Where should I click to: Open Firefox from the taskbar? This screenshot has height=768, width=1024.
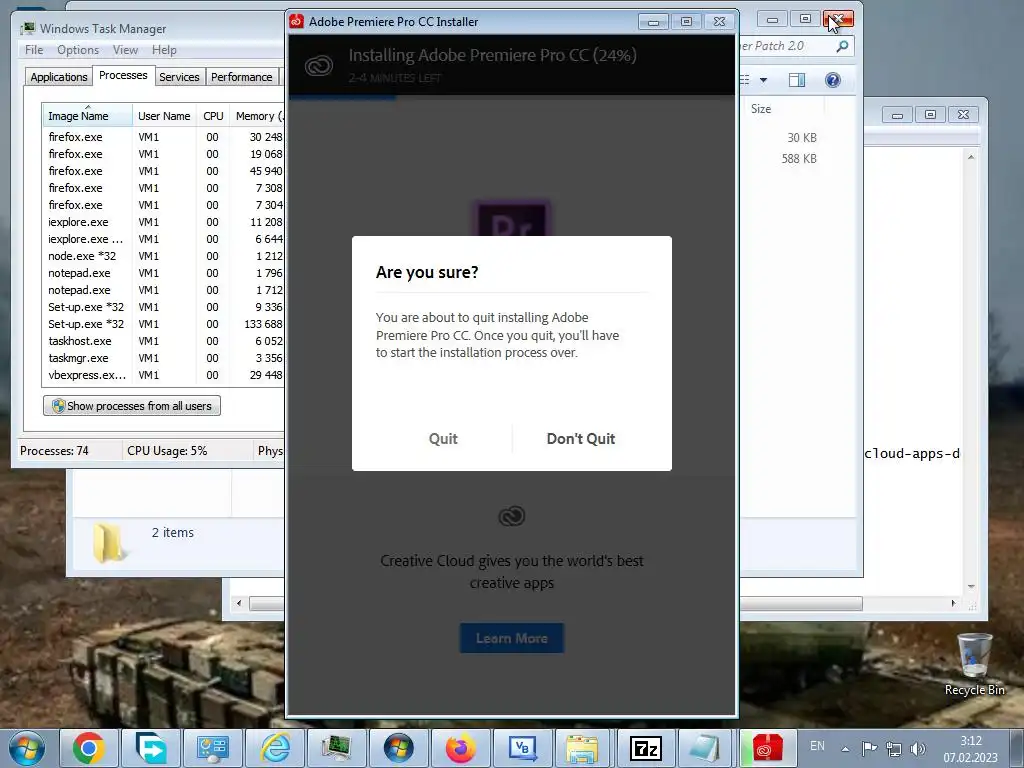coord(460,748)
